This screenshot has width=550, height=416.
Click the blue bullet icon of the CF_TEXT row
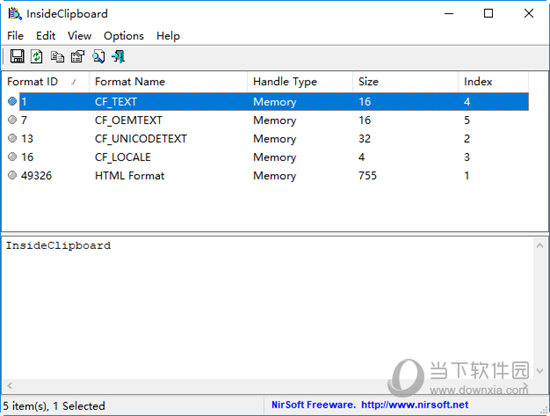coord(12,101)
